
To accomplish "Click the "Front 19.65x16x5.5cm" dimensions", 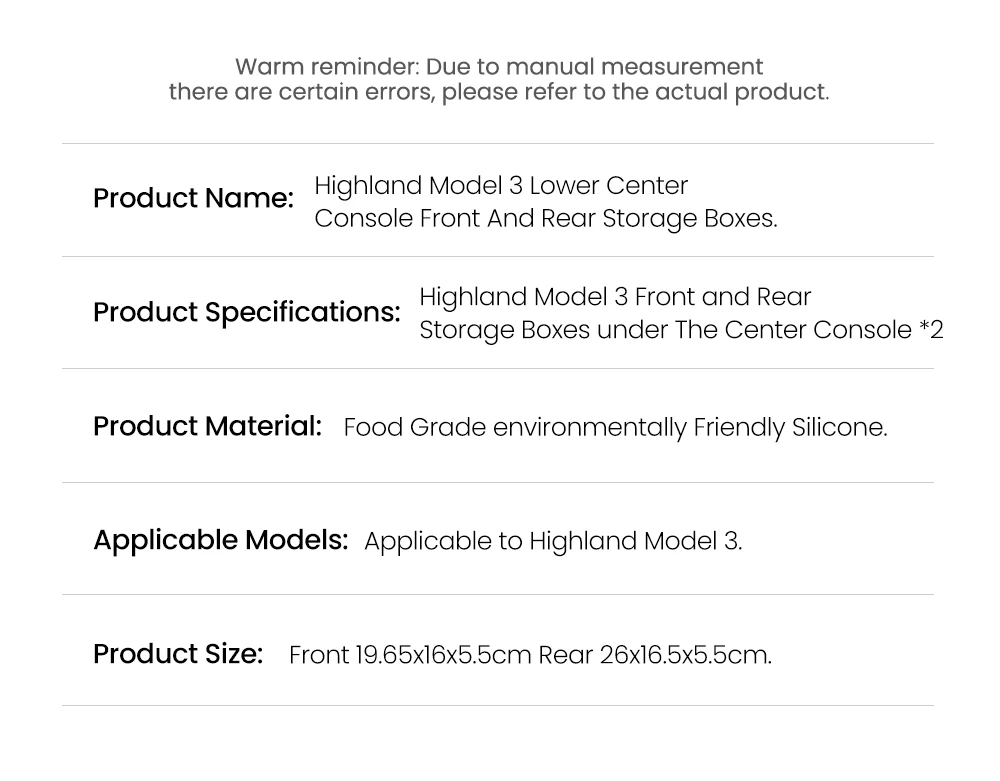I will 410,656.
